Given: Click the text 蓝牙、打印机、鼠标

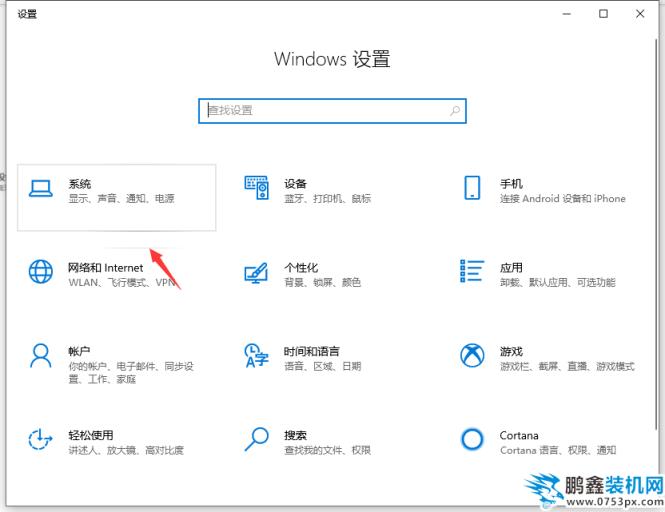Looking at the screenshot, I should click(327, 199).
